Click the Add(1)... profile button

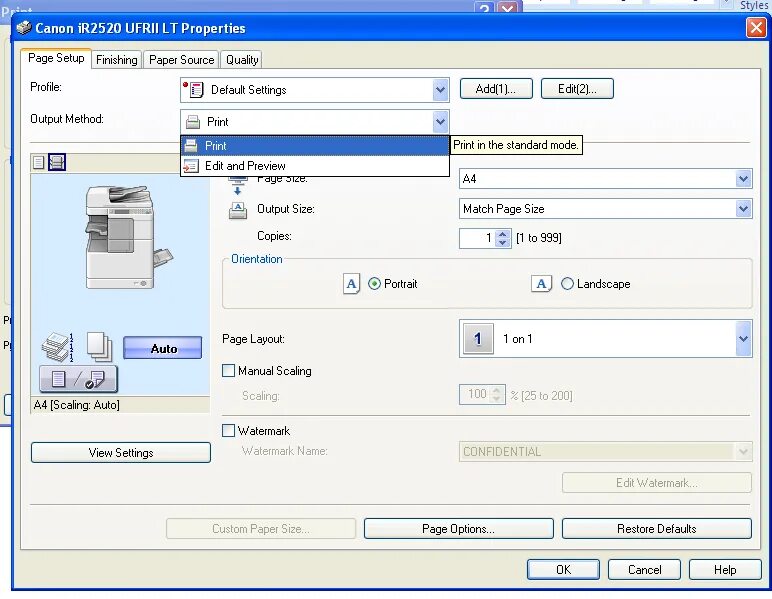click(x=496, y=89)
